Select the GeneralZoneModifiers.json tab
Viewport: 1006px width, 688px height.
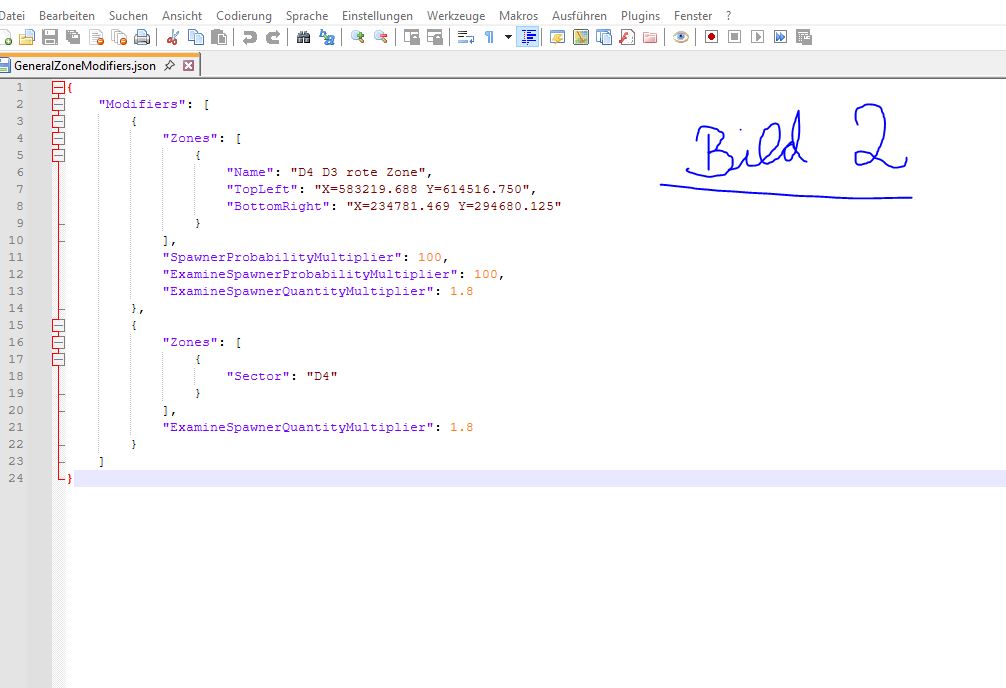click(84, 65)
